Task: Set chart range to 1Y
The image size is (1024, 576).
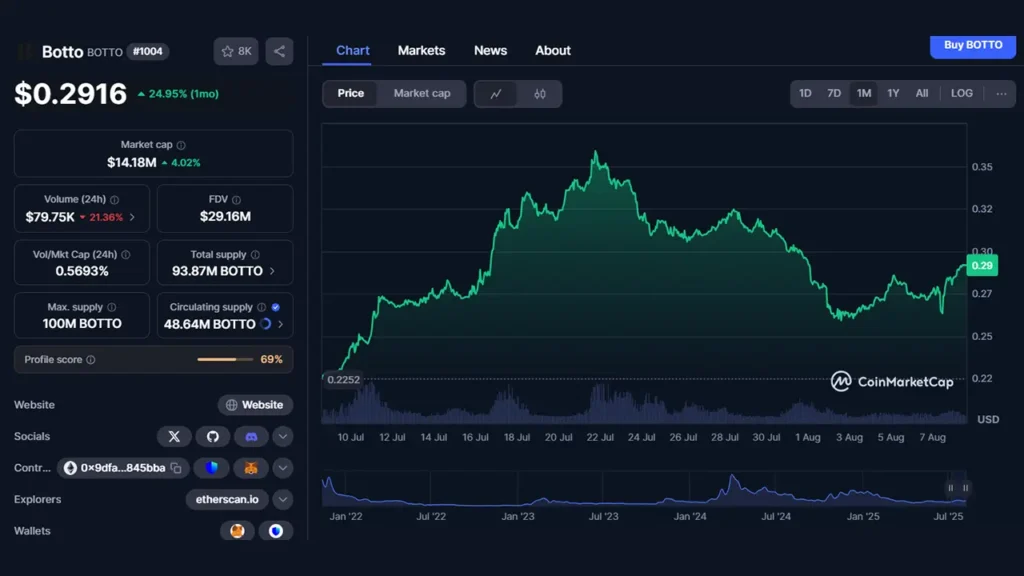Action: pyautogui.click(x=893, y=93)
